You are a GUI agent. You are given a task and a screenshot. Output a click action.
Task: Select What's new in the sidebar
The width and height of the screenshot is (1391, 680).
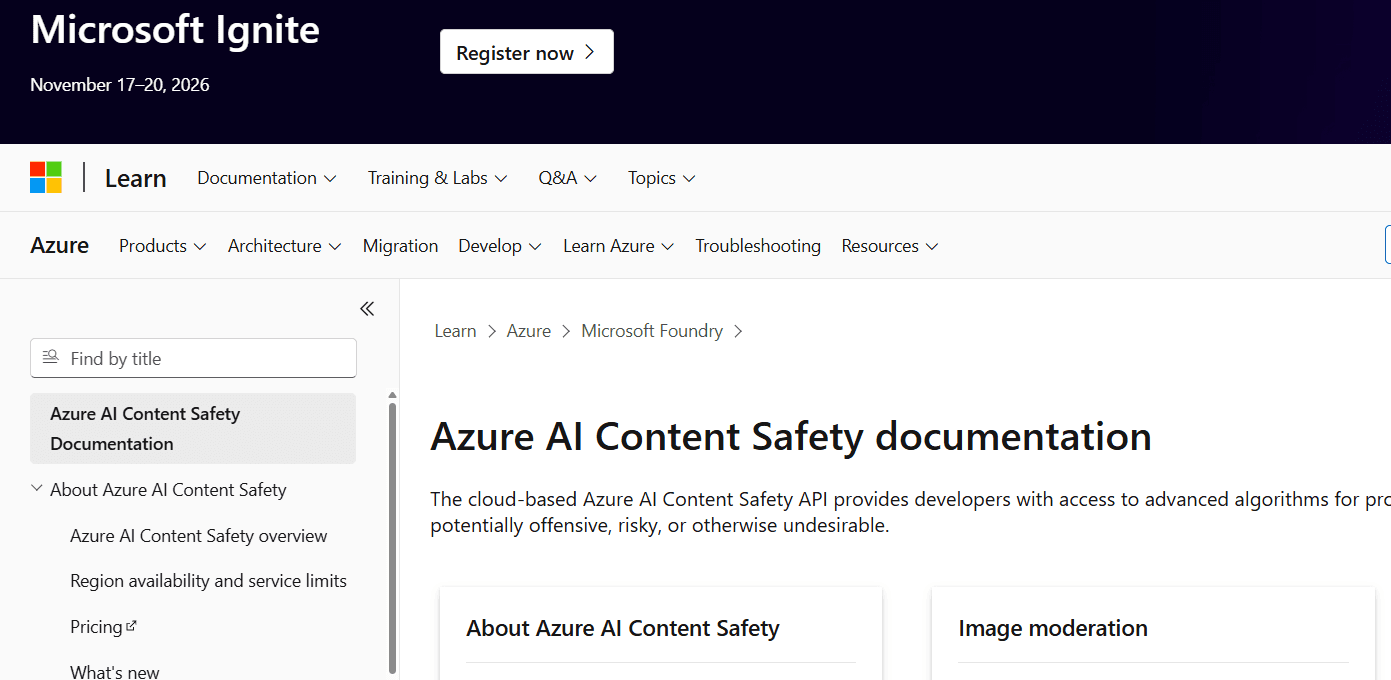click(115, 672)
